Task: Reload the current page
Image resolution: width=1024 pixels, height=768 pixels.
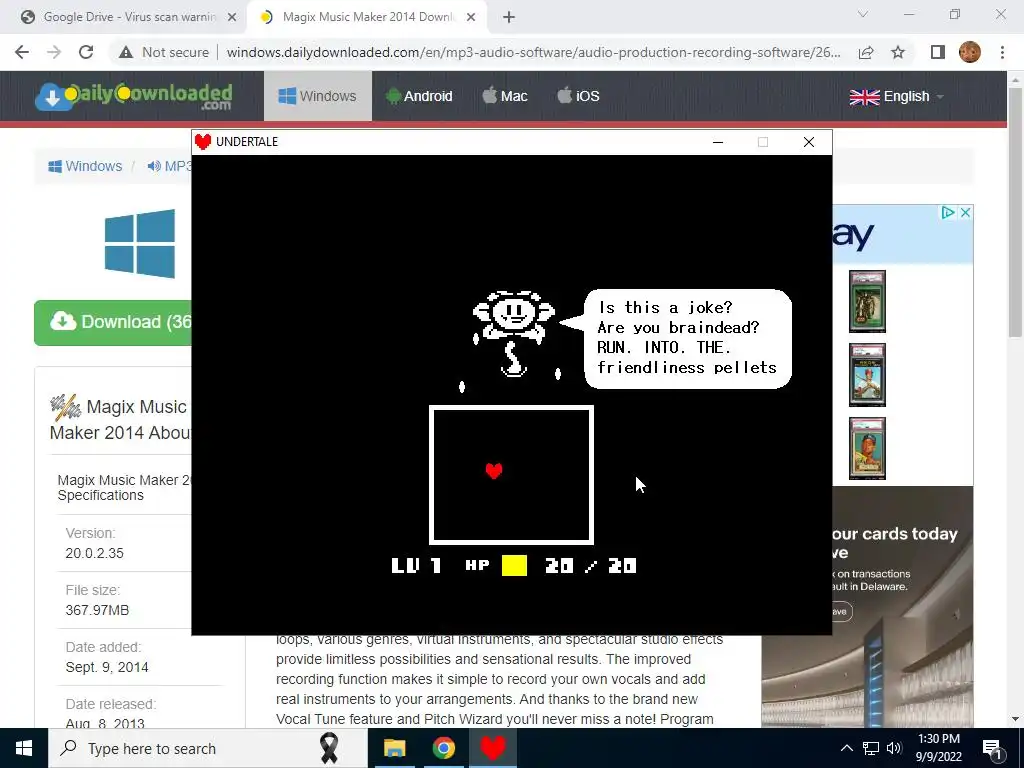Action: 86,52
